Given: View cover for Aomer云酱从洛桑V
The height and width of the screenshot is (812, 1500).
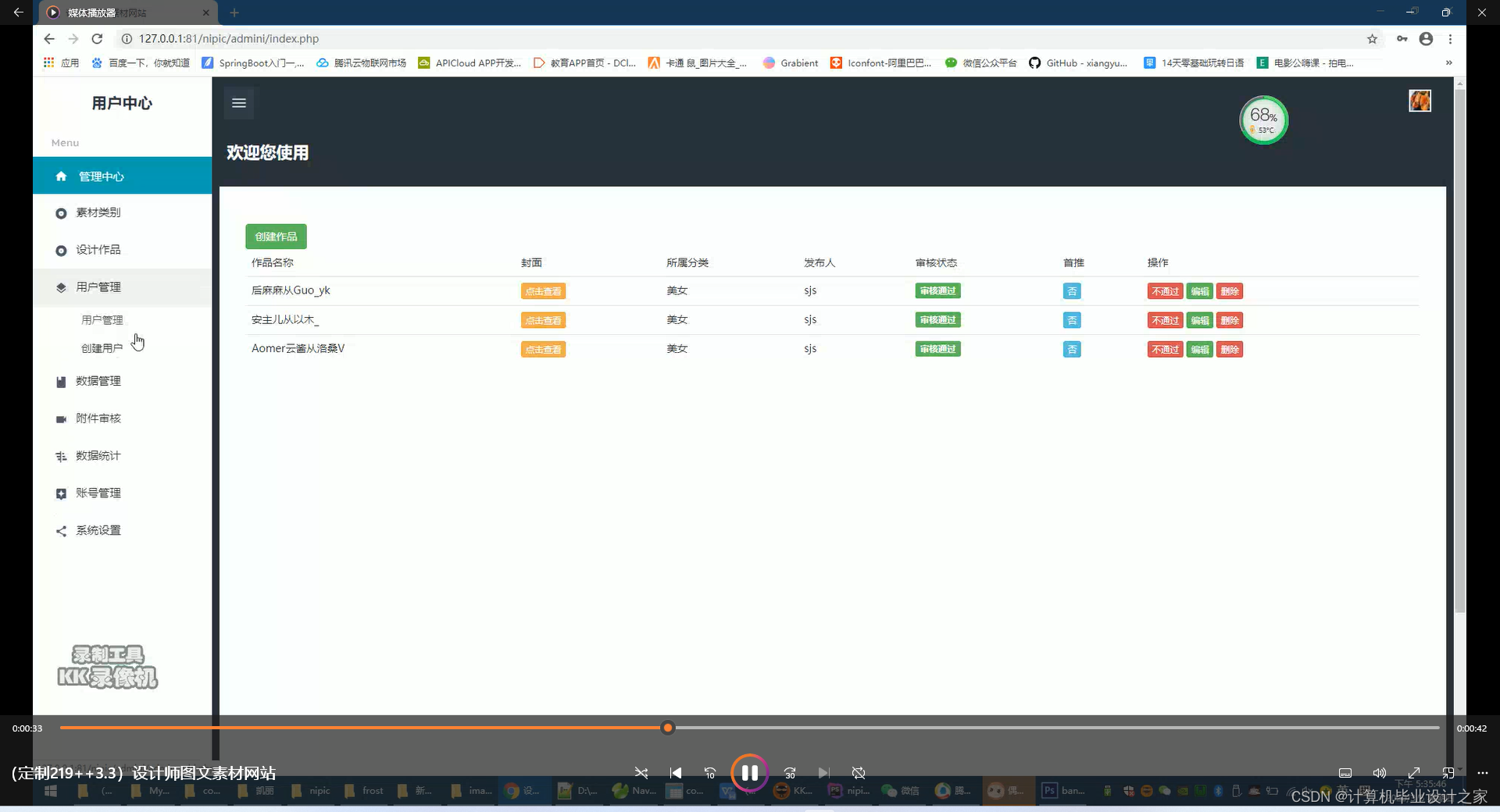Looking at the screenshot, I should [543, 349].
